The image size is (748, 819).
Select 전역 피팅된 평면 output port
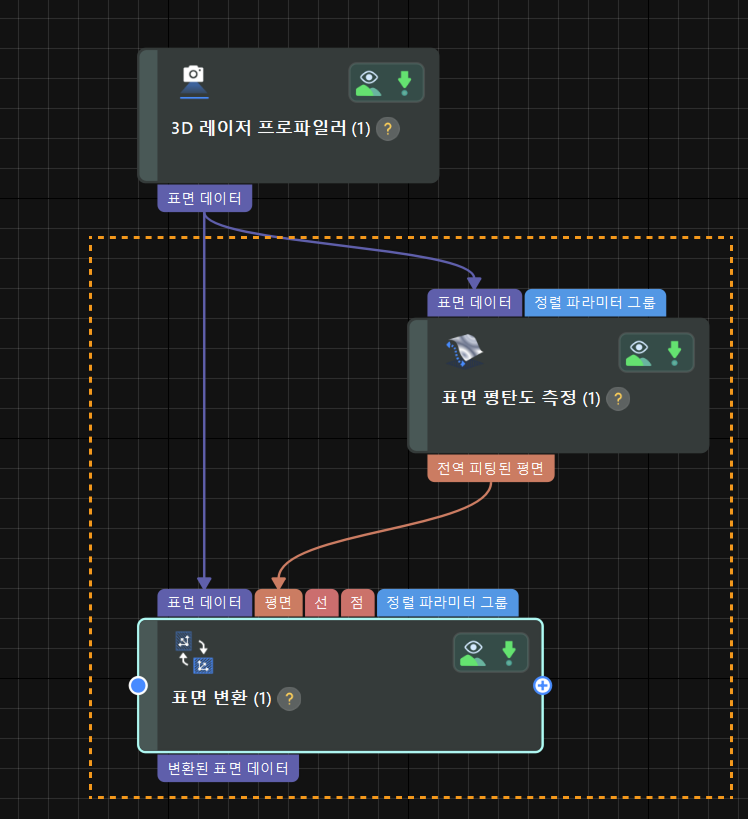(490, 468)
